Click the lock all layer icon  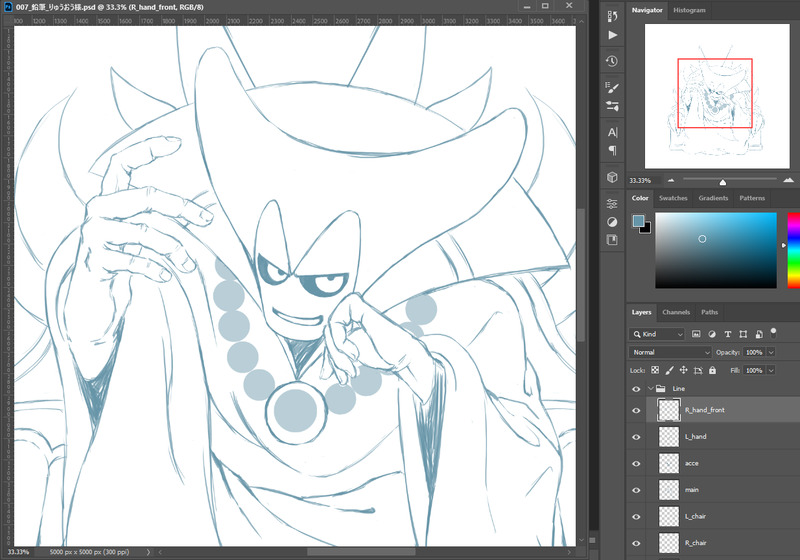pyautogui.click(x=711, y=370)
